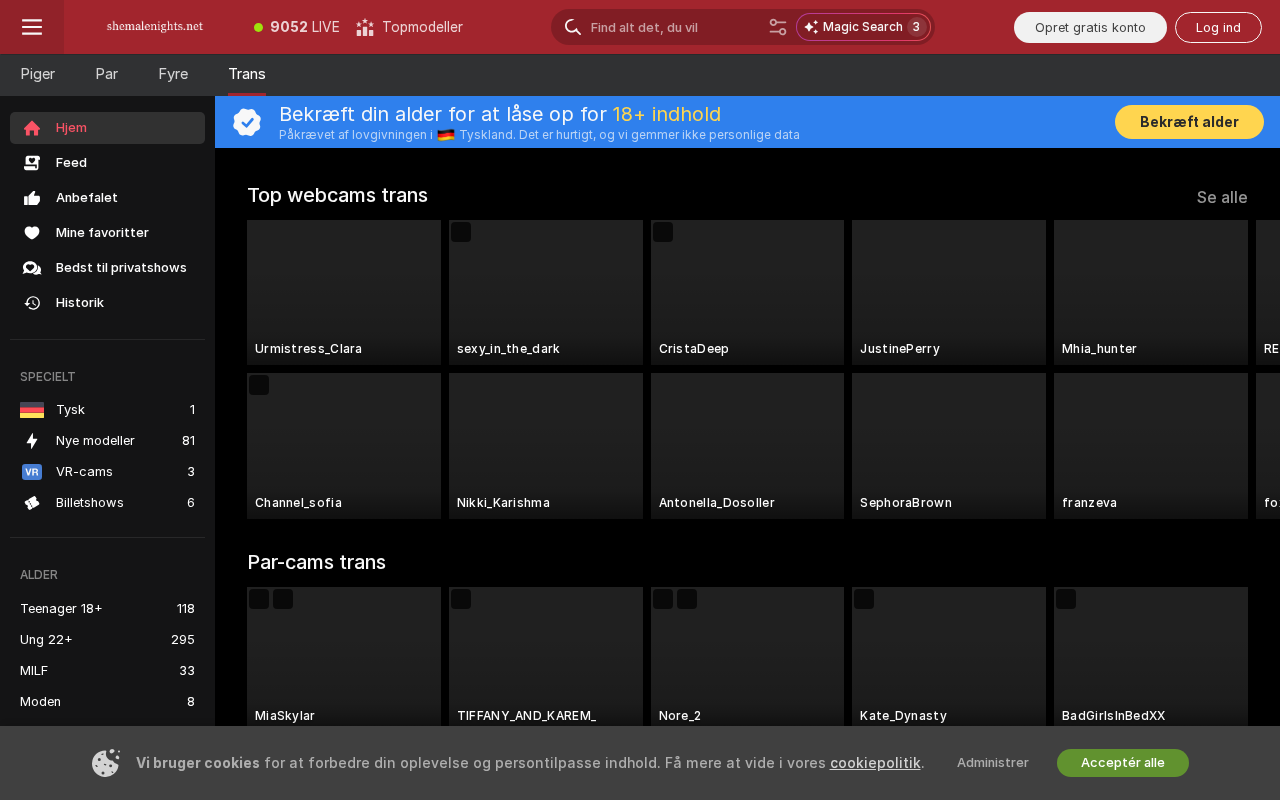Click the Anbefalet thumbs-up icon
1280x800 pixels.
tap(32, 198)
